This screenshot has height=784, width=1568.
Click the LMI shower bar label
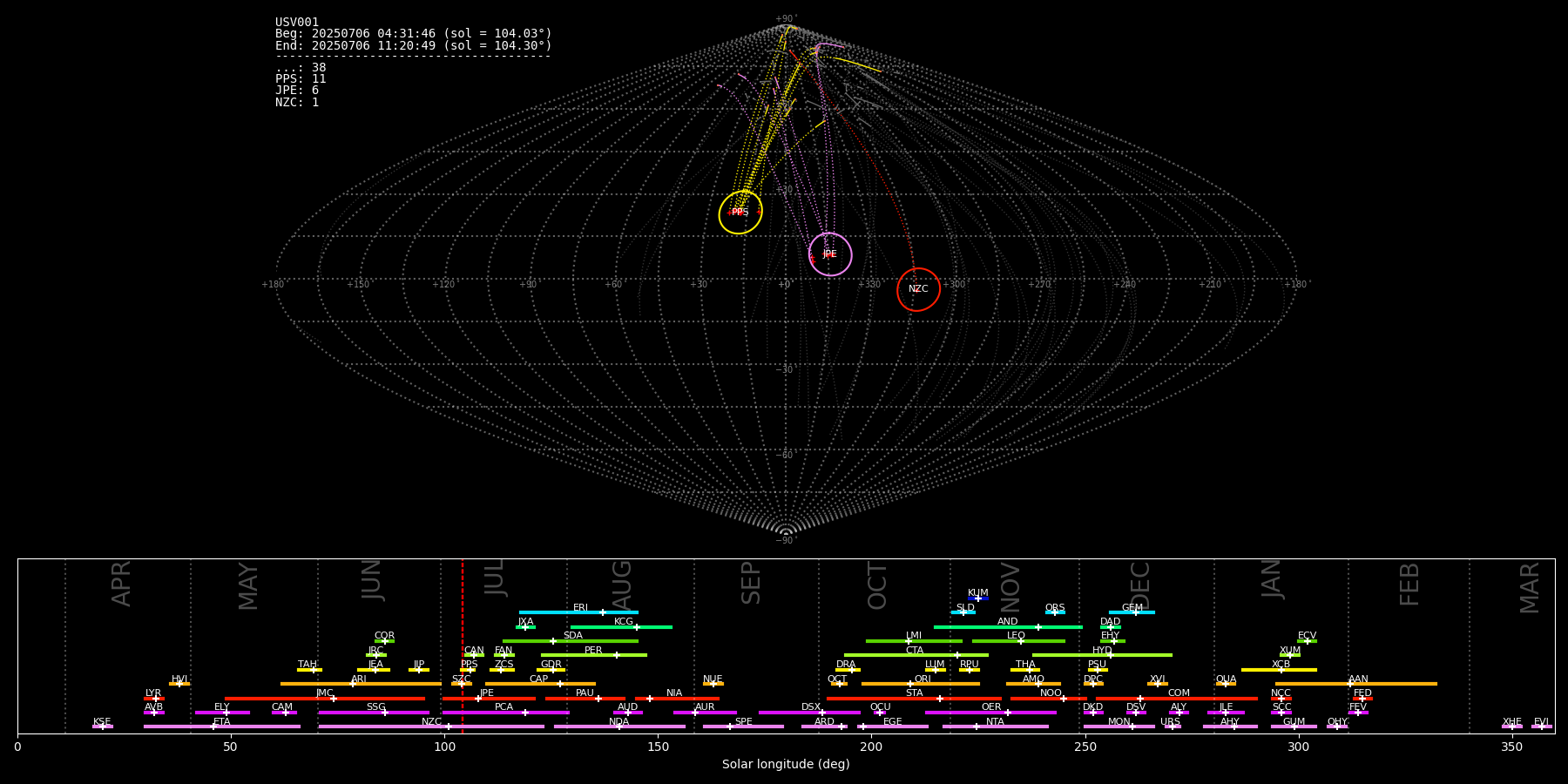tap(914, 635)
